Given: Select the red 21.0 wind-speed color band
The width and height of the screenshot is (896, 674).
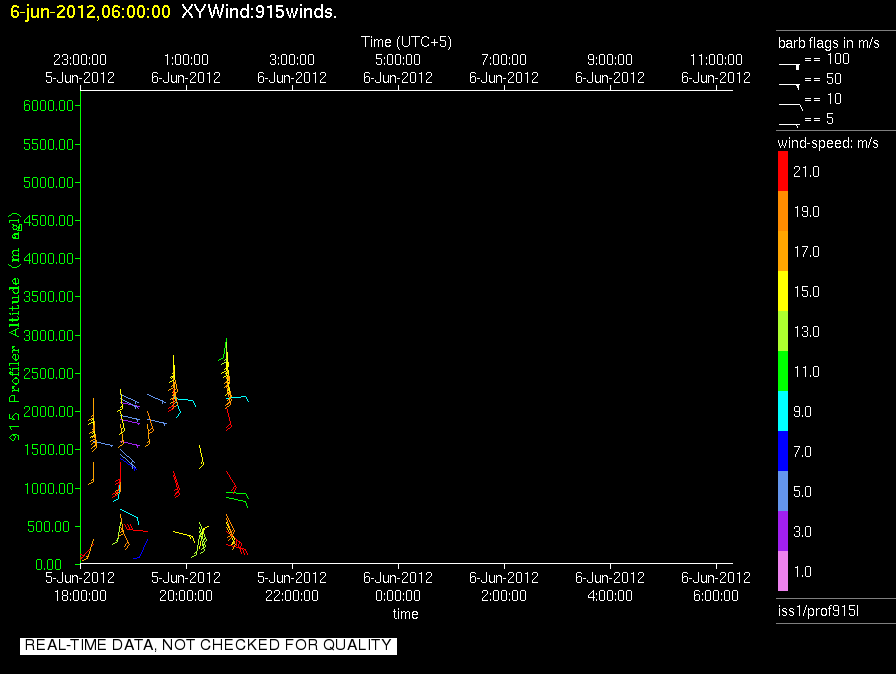Looking at the screenshot, I should click(x=783, y=172).
